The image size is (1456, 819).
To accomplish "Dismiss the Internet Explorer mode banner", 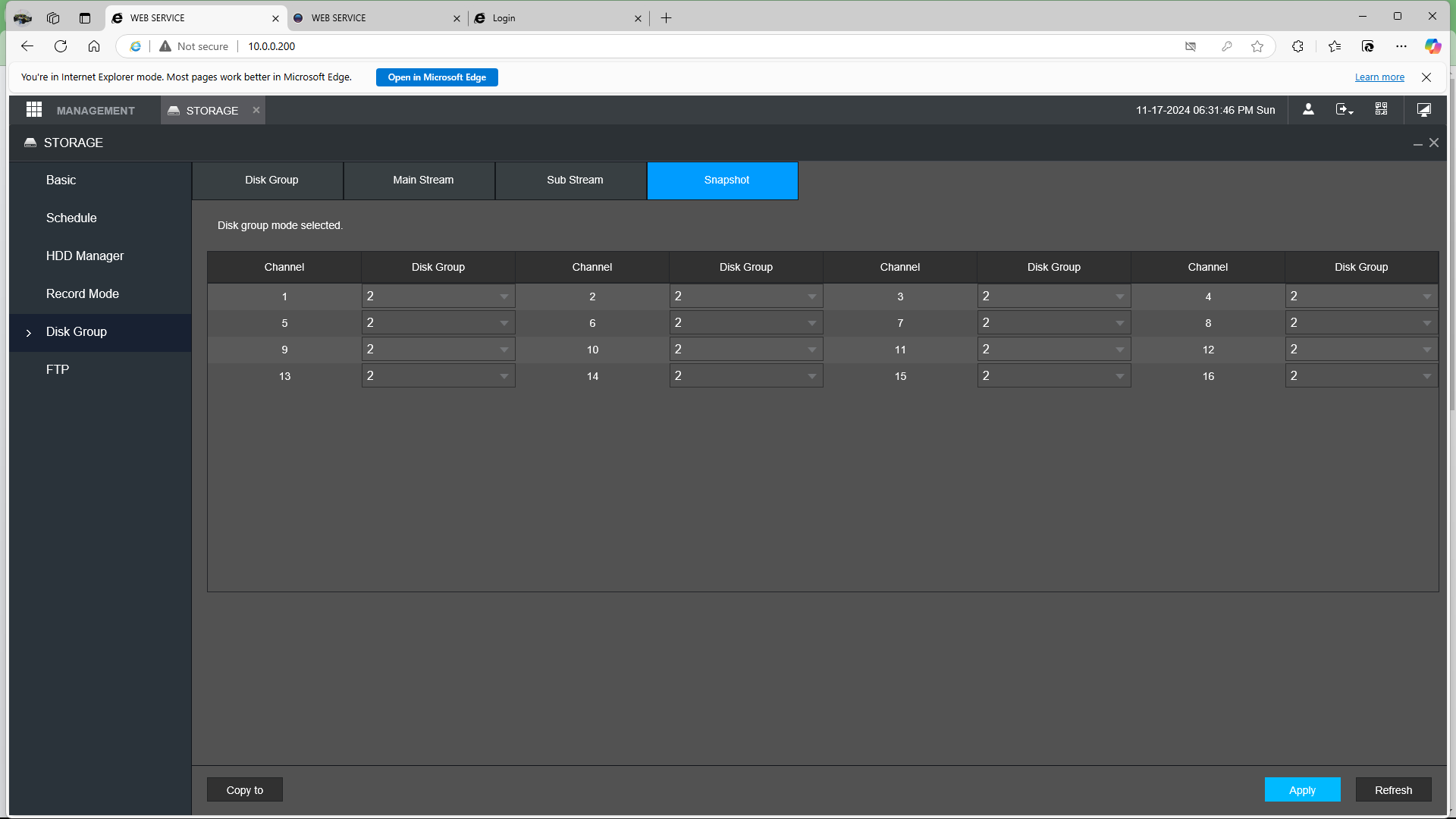I will 1426,77.
